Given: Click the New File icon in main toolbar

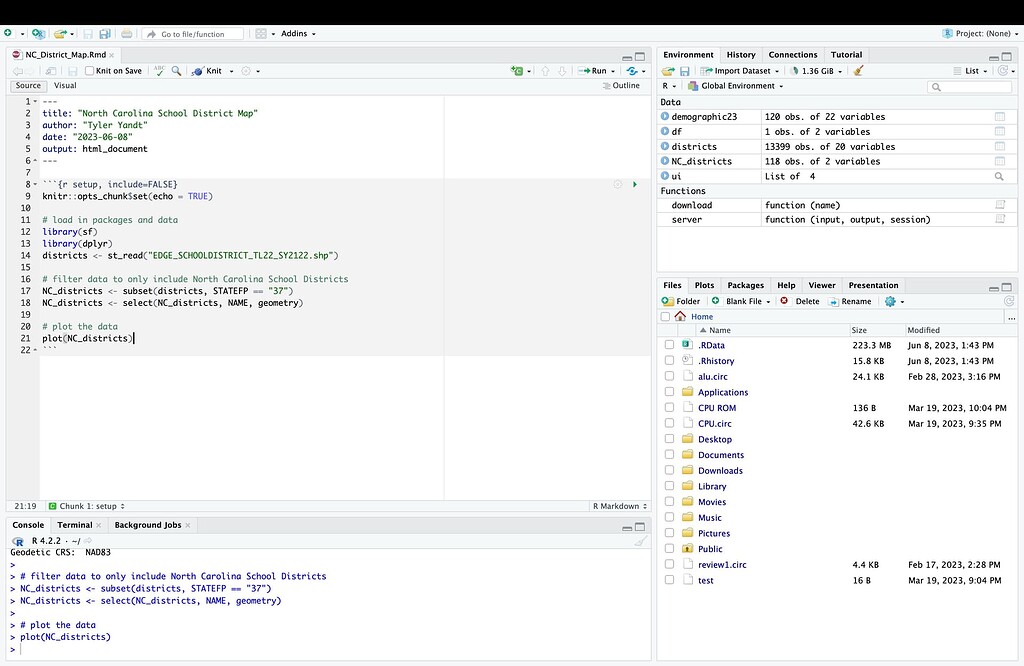Looking at the screenshot, I should click(x=8, y=33).
